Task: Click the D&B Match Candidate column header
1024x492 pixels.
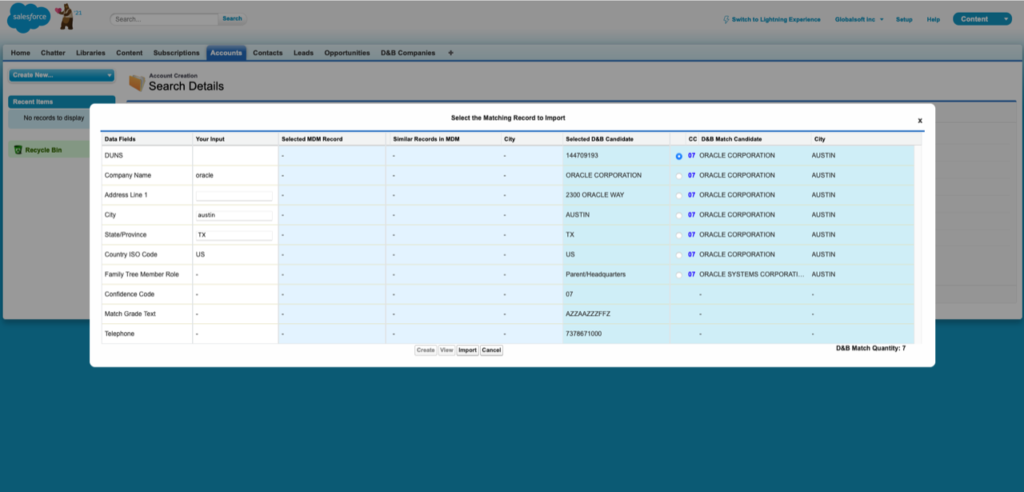Action: coord(754,139)
